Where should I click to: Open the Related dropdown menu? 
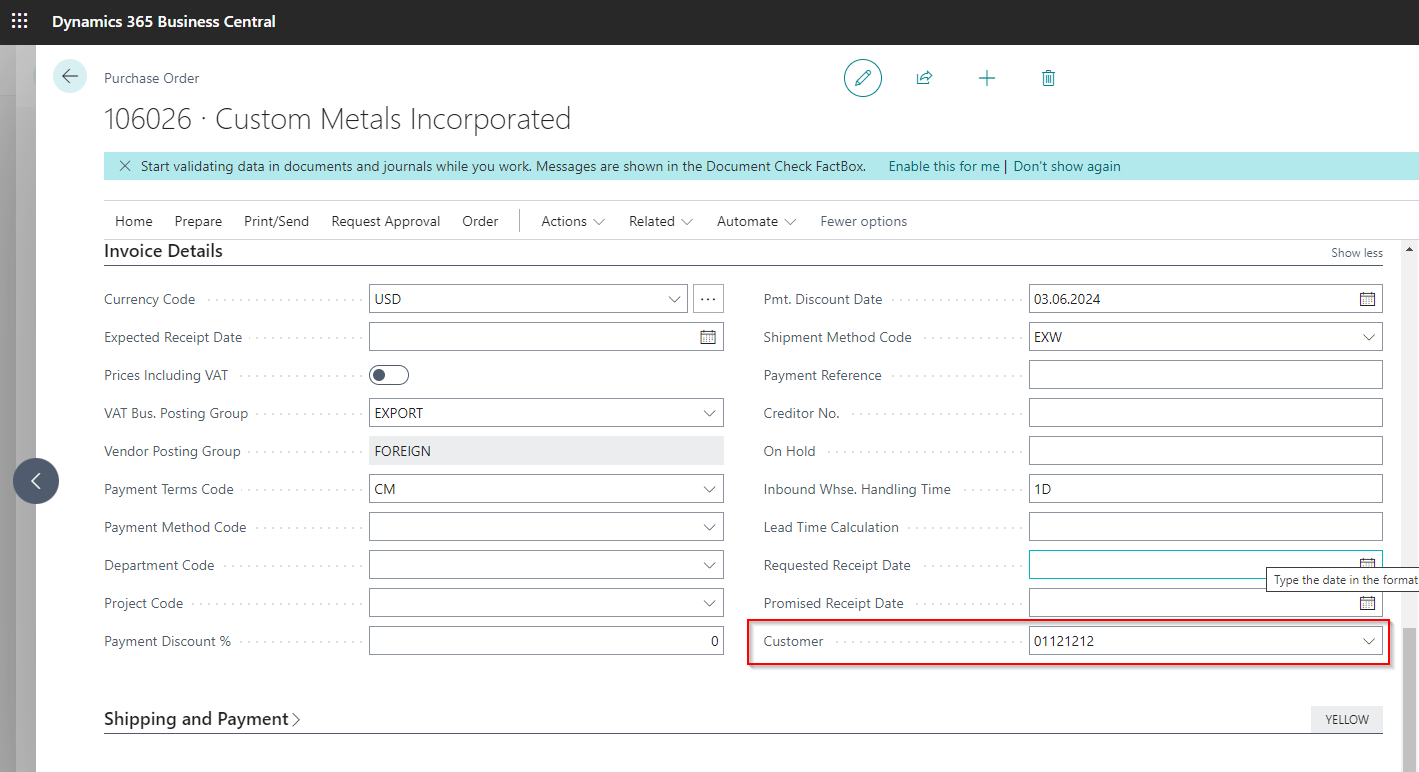(661, 221)
